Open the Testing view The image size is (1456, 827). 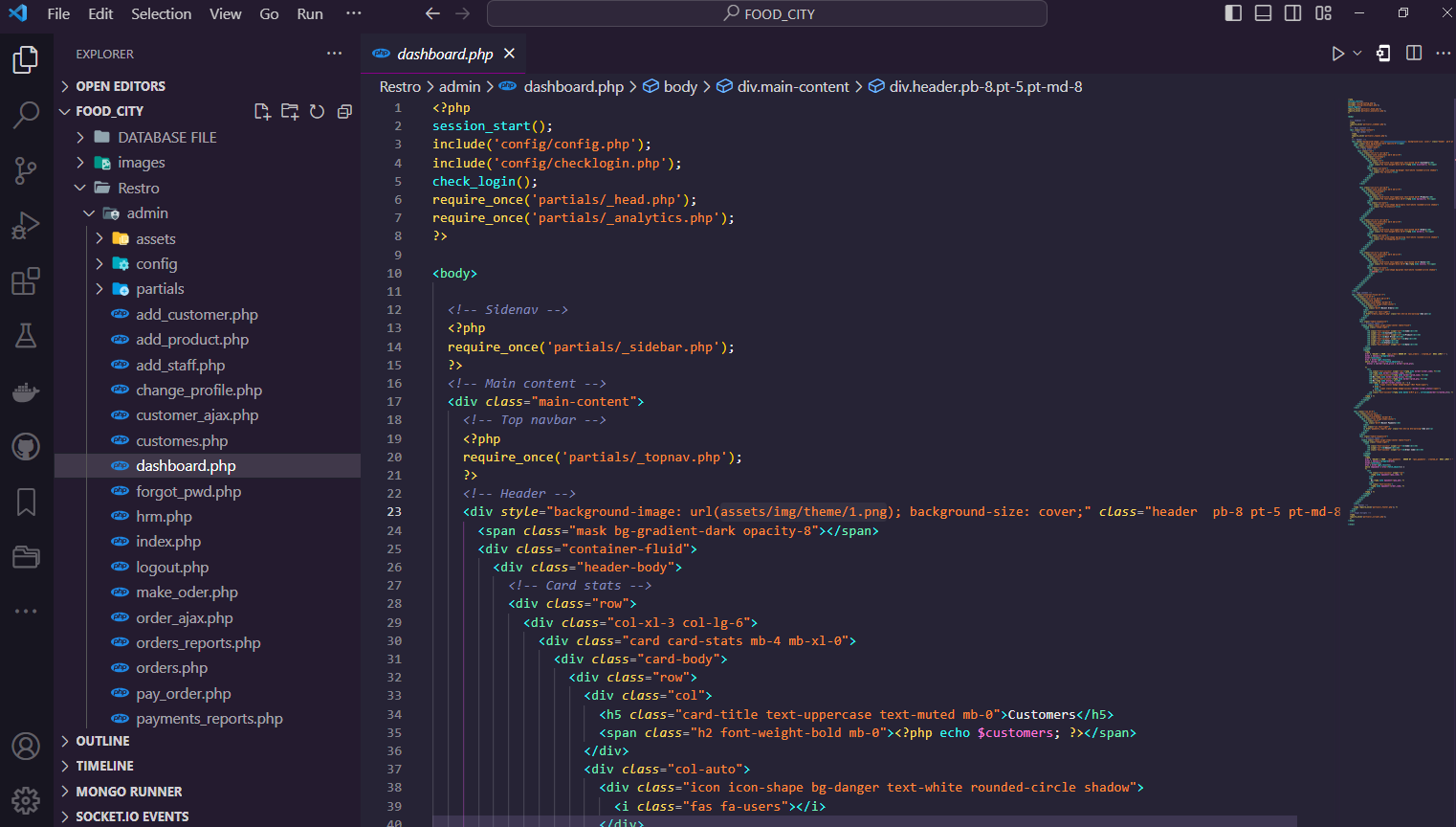coord(25,335)
